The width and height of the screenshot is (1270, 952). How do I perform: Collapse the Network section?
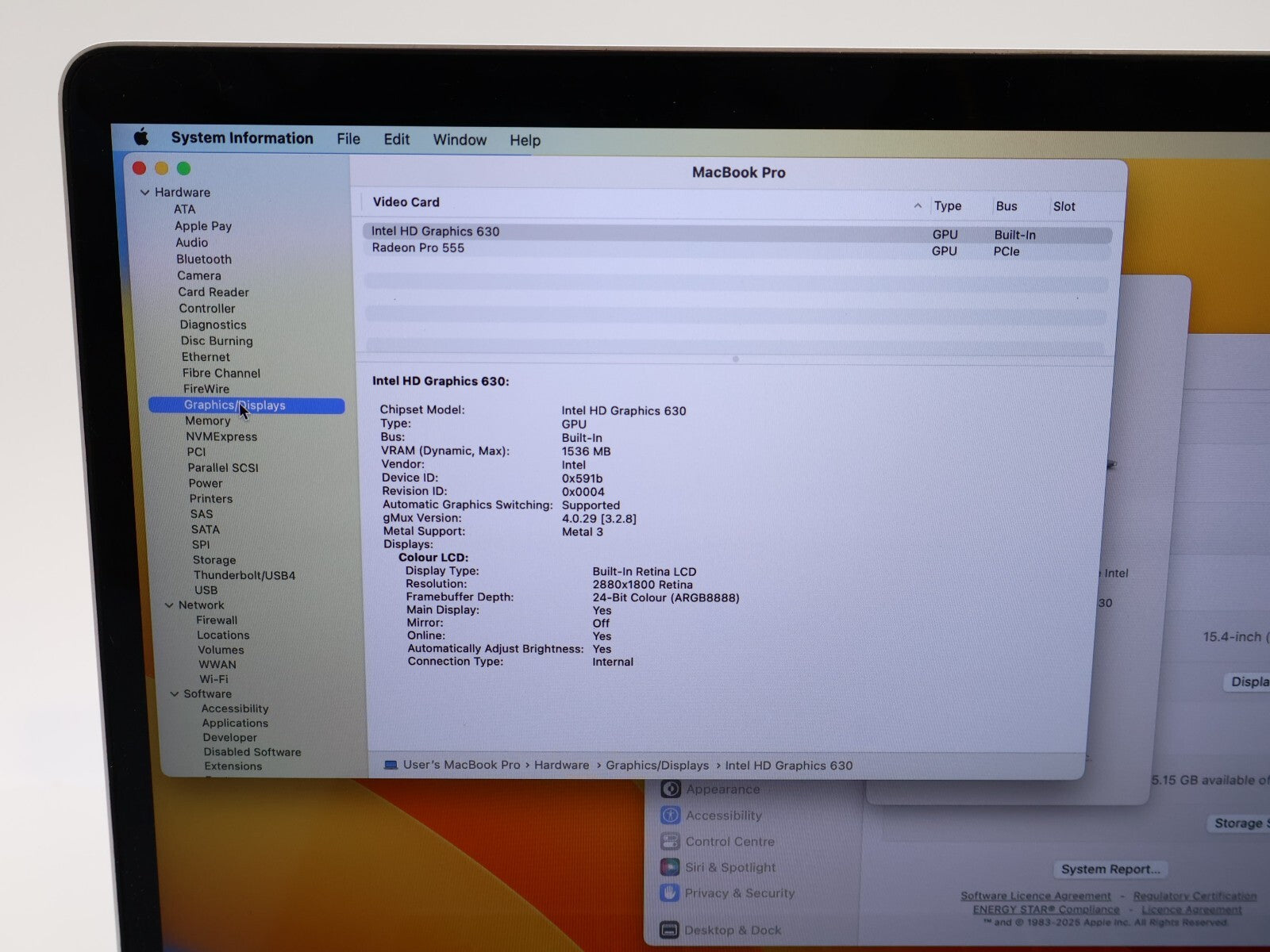coord(168,605)
